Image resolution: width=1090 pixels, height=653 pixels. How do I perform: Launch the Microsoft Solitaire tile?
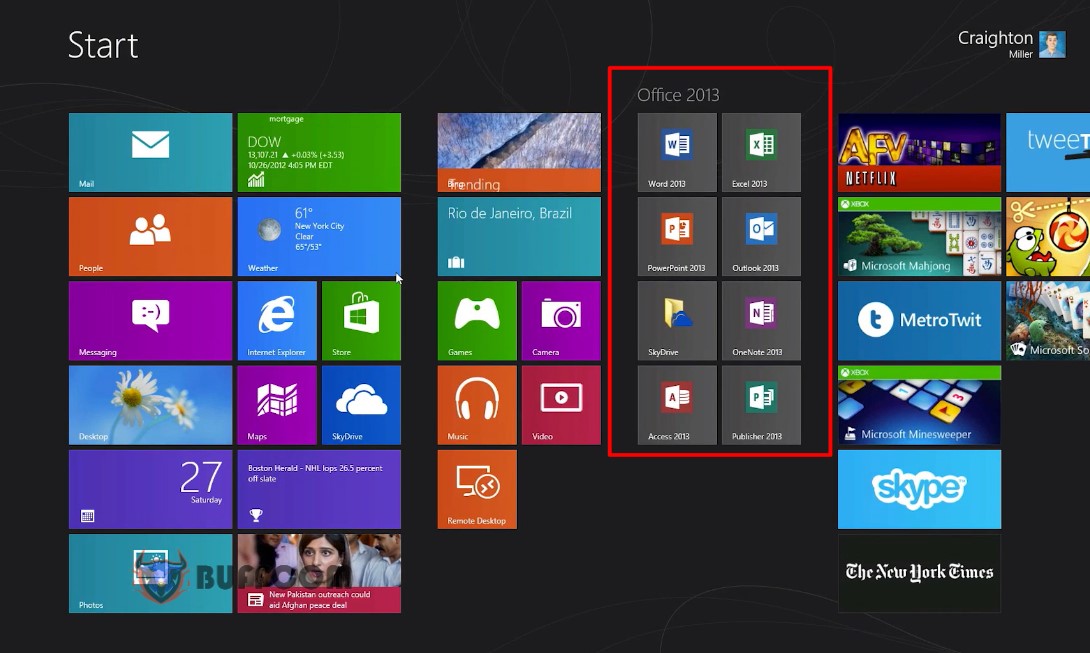[x=1048, y=321]
